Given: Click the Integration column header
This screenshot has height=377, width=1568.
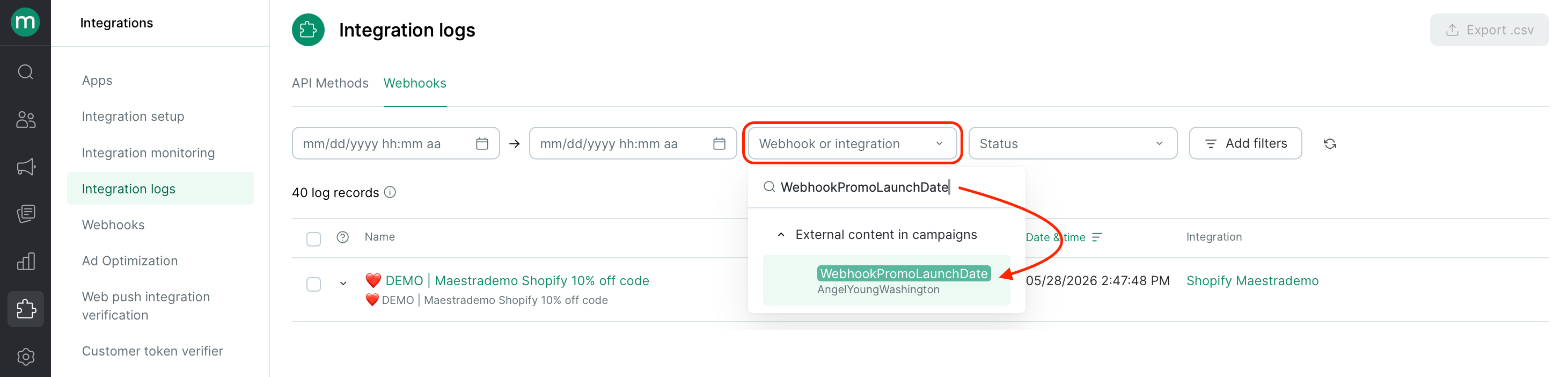Looking at the screenshot, I should coord(1214,237).
